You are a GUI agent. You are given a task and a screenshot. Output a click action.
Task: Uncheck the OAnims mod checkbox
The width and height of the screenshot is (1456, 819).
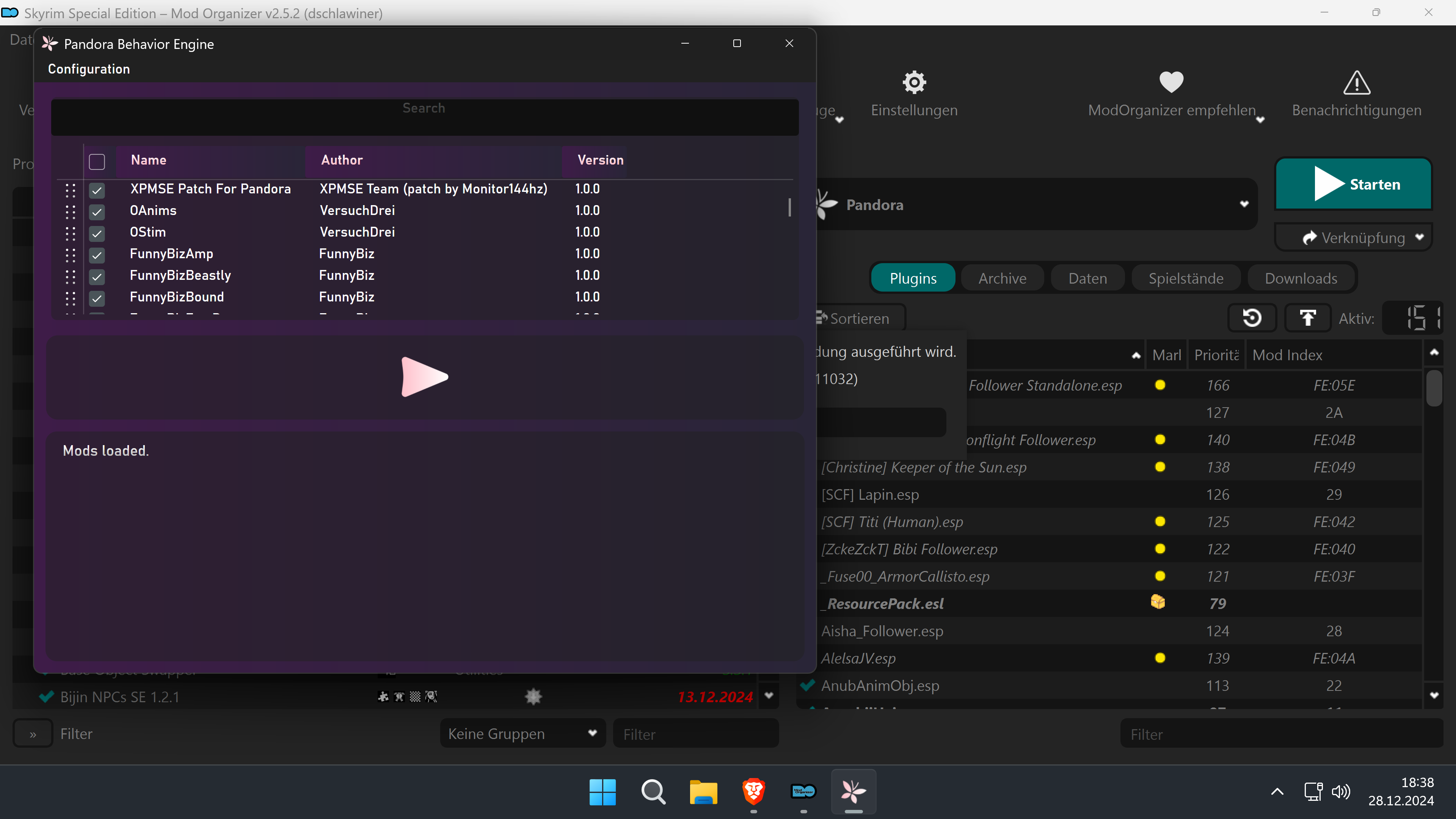pyautogui.click(x=97, y=212)
